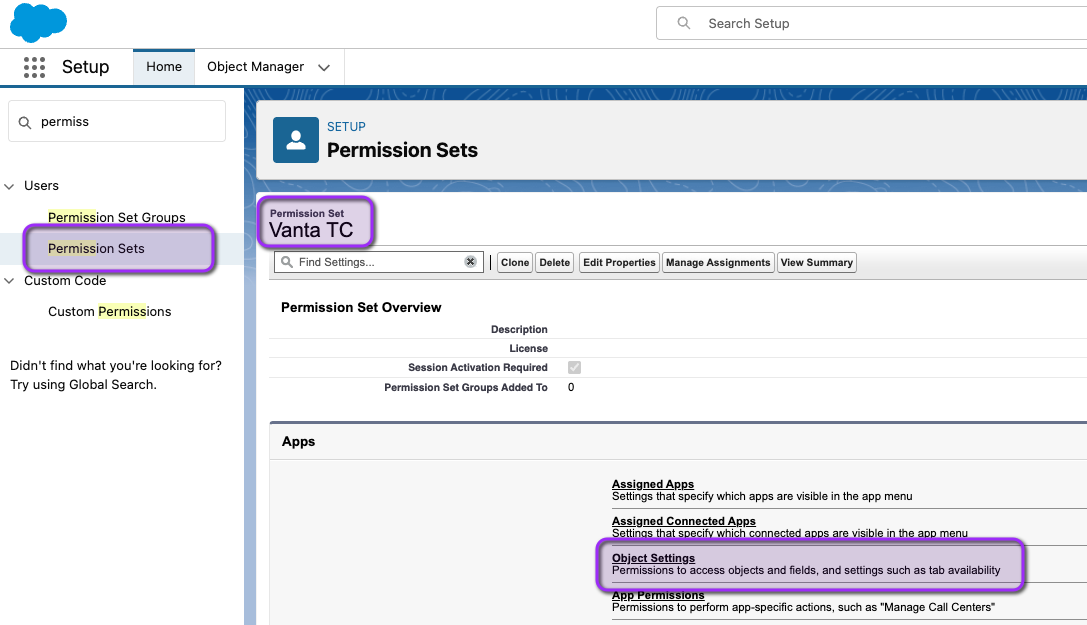Open the Assigned Connected Apps link
Image resolution: width=1087 pixels, height=625 pixels.
click(x=684, y=521)
